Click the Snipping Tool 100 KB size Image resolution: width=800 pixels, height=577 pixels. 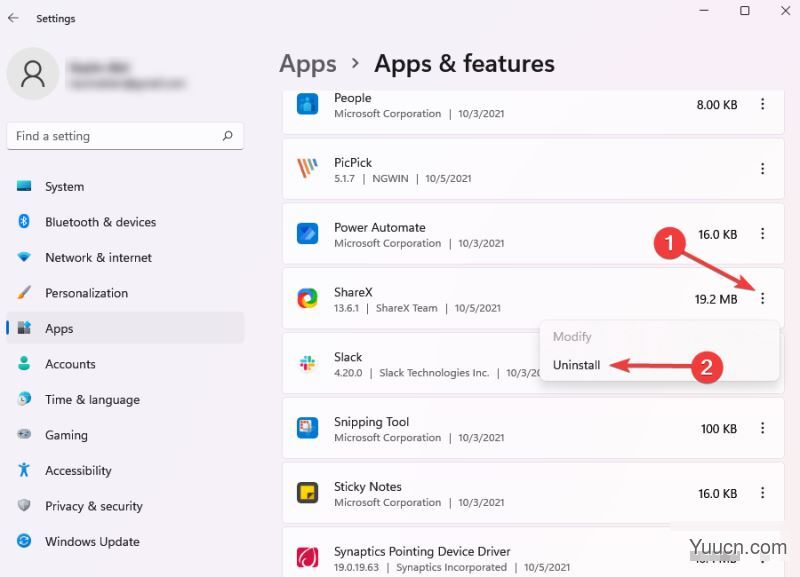pos(719,429)
